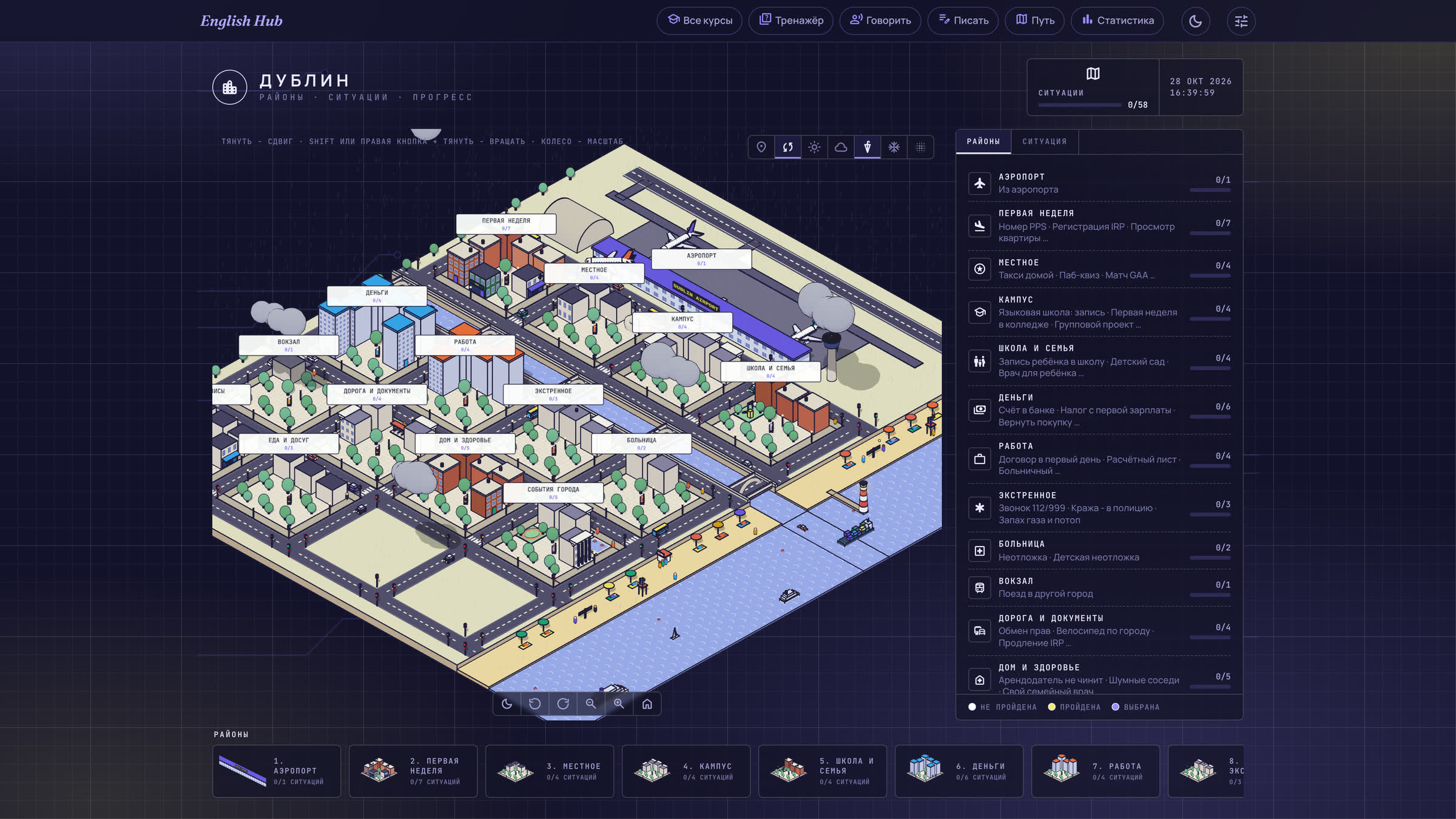The height and width of the screenshot is (819, 1456).
Task: Open the 6. Деньги district card
Action: (959, 771)
